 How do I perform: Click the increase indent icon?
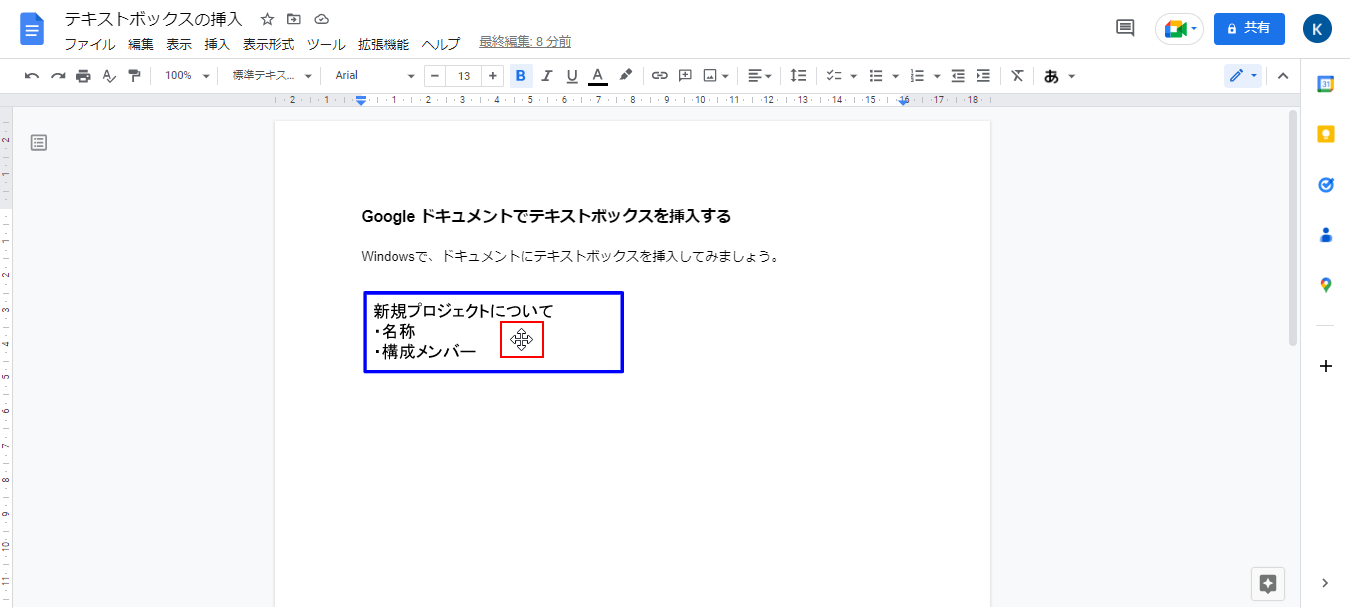coord(983,76)
